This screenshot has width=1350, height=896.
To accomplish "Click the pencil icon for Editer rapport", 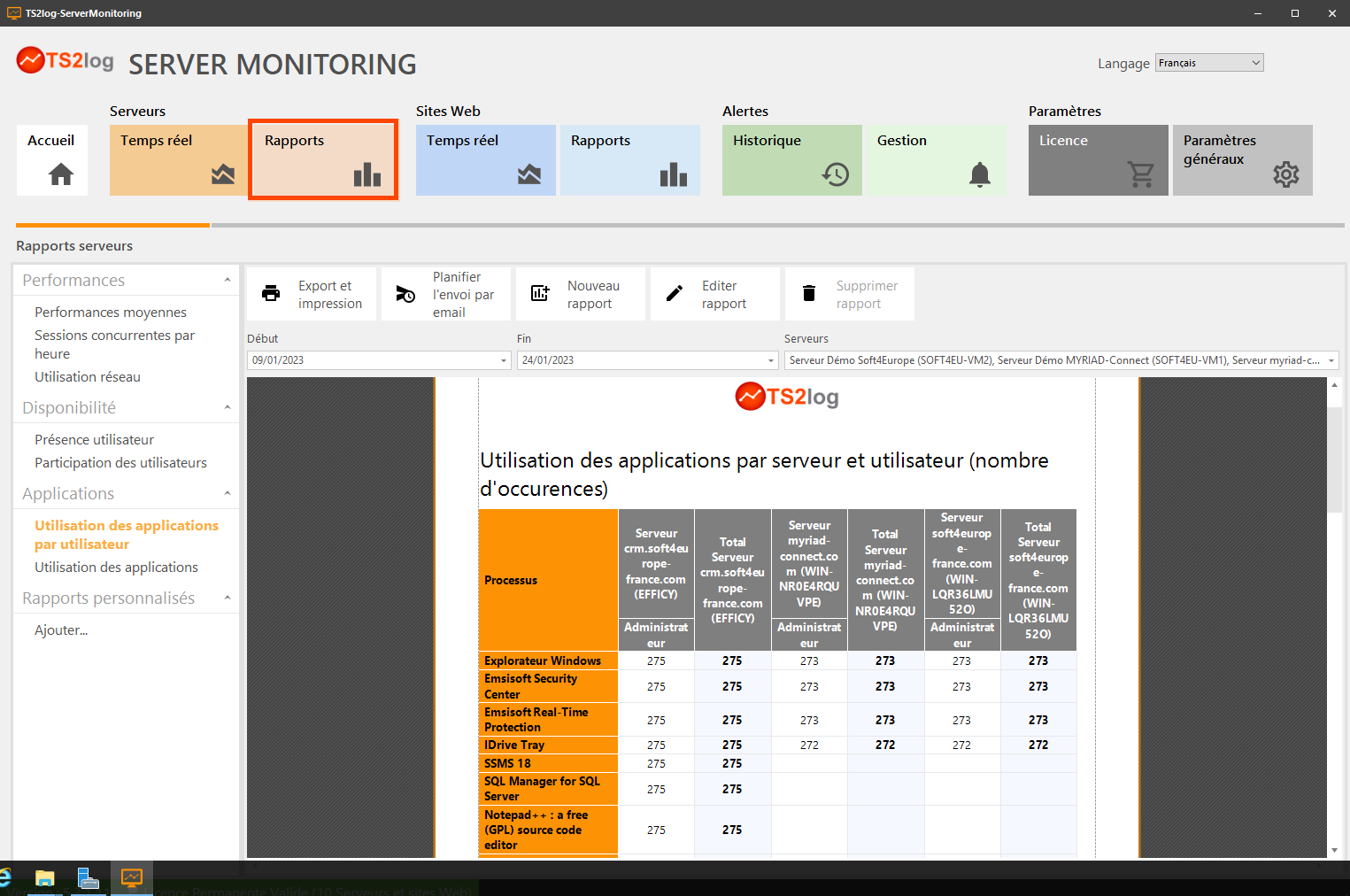I will (x=675, y=294).
